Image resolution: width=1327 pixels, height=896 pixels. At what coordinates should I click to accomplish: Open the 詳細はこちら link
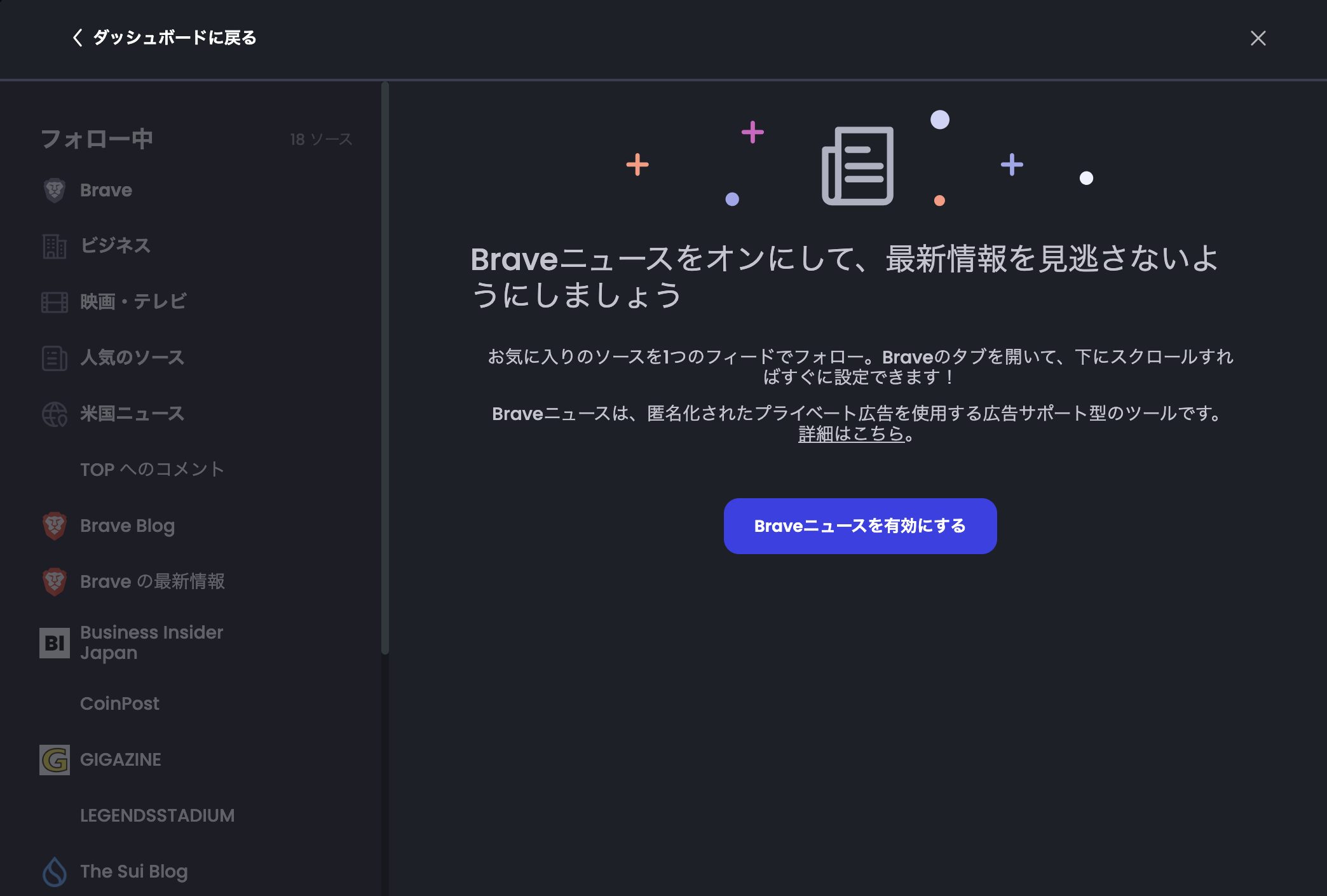pyautogui.click(x=851, y=434)
